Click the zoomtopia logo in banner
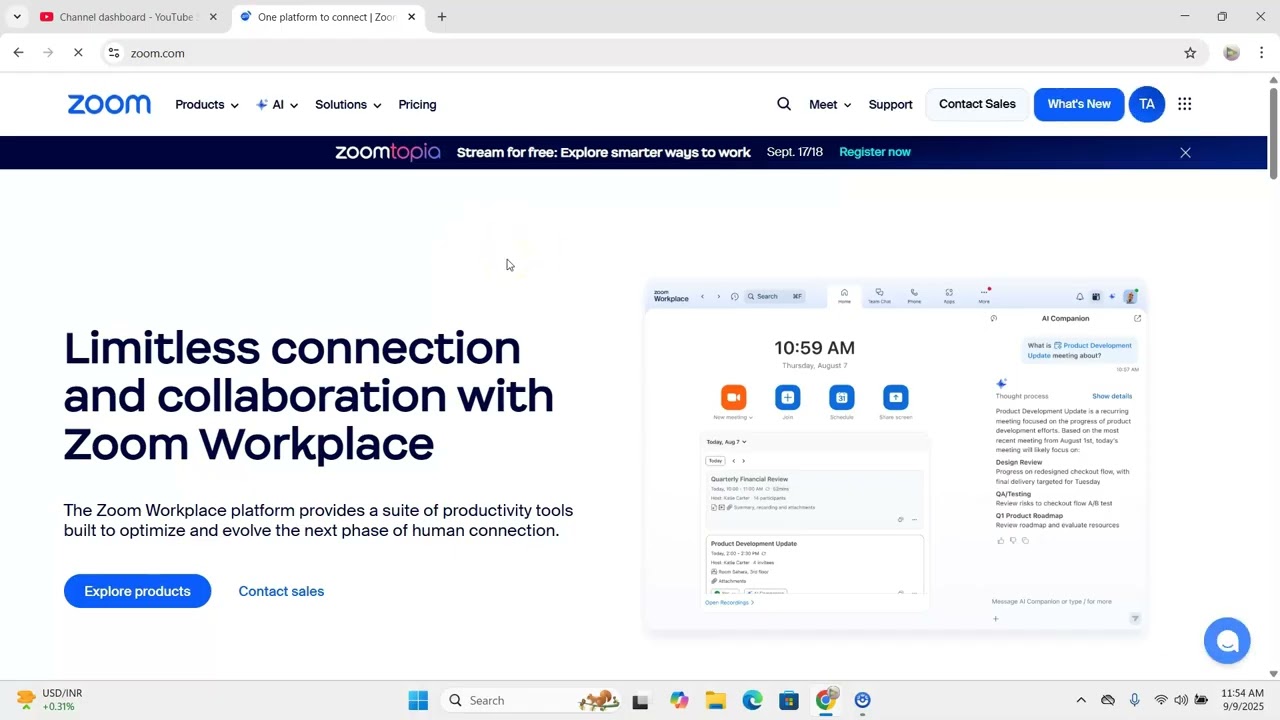 pos(388,152)
